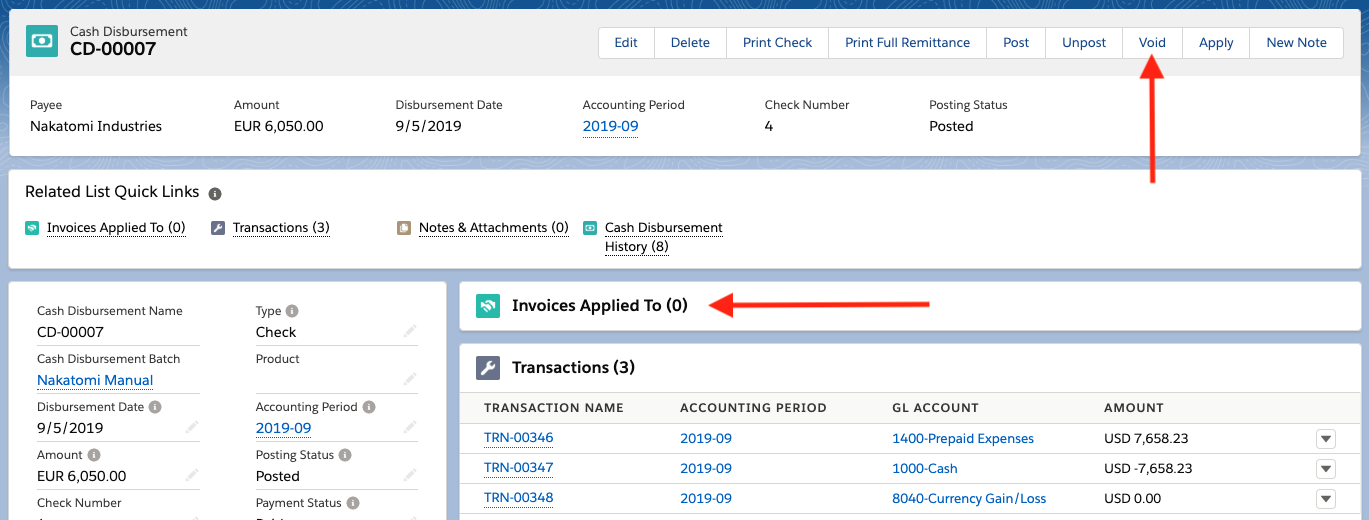Void this cash disbursement

(x=1152, y=43)
